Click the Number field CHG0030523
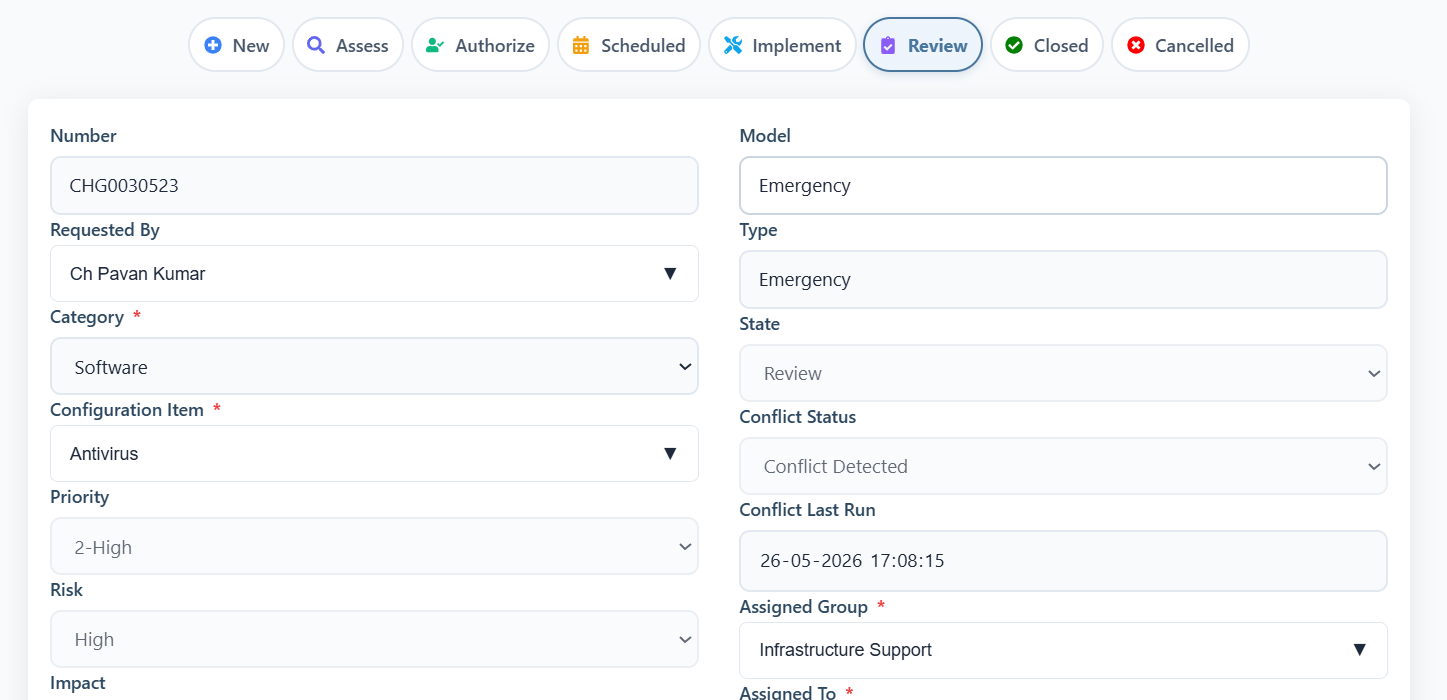This screenshot has width=1447, height=700. point(374,185)
